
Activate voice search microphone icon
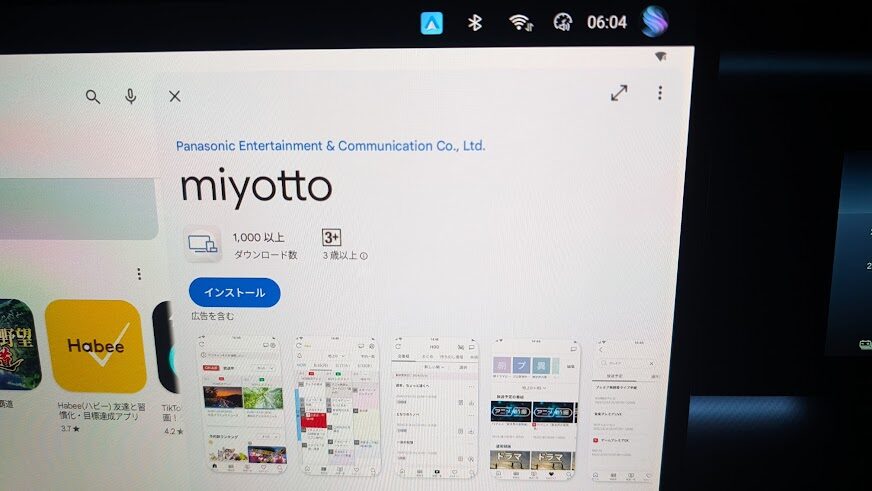click(131, 96)
